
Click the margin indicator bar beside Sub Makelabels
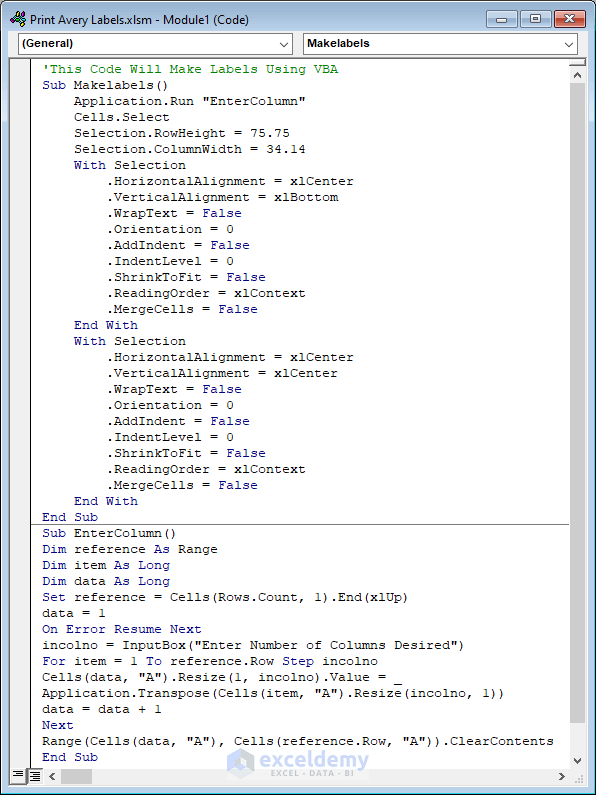[20, 85]
